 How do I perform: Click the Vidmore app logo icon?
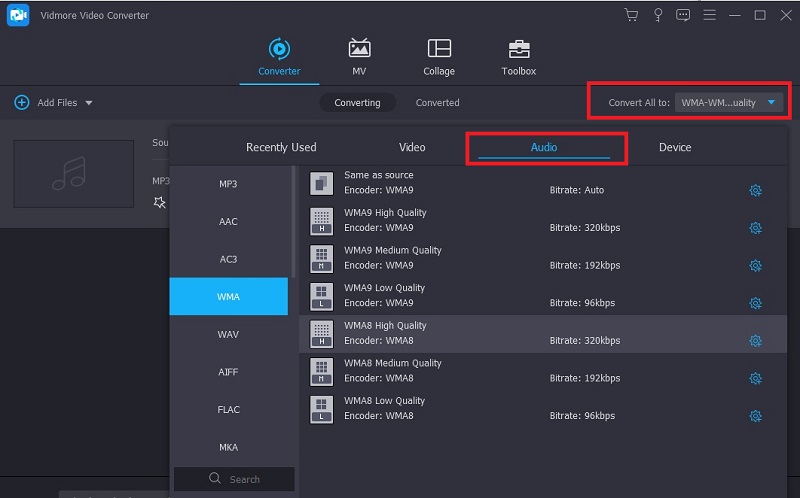(18, 15)
